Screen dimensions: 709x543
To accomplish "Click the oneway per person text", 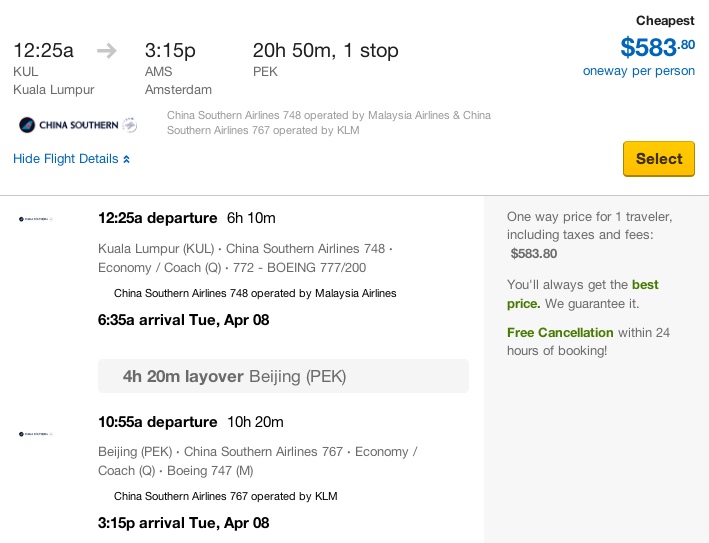I will [x=638, y=71].
